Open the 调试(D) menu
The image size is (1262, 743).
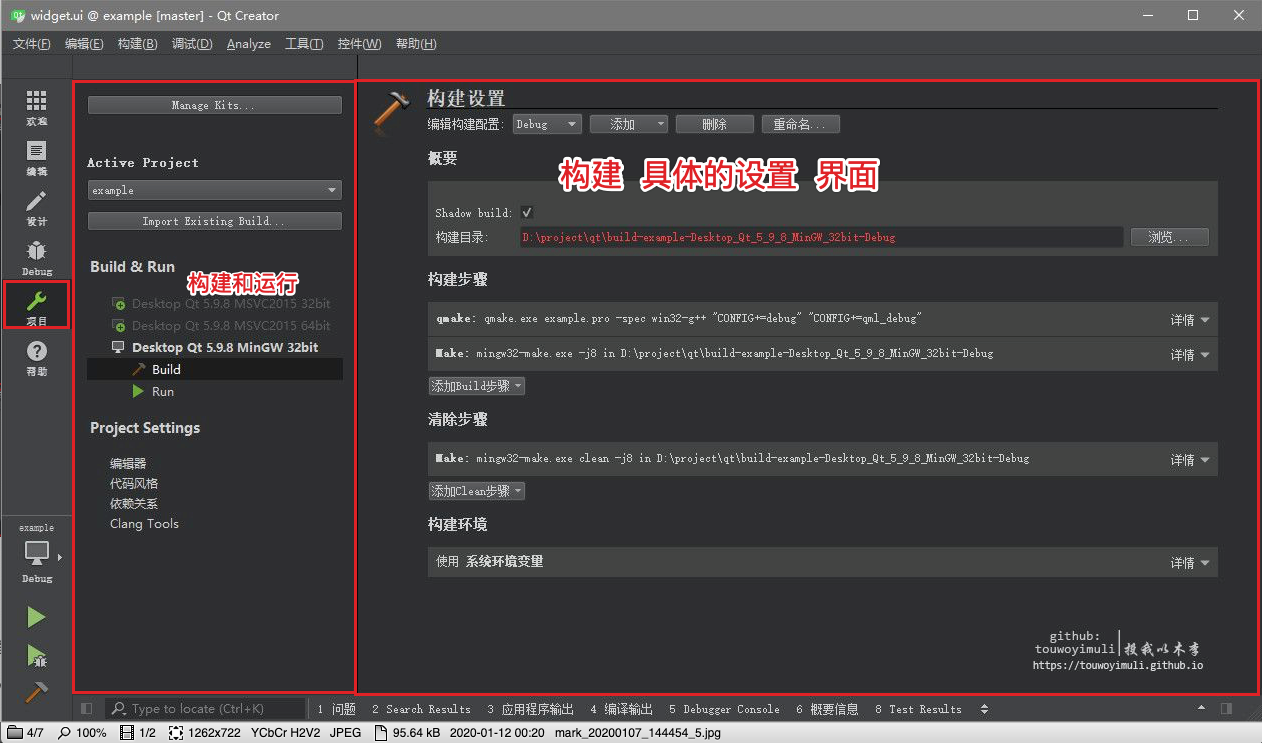(192, 44)
